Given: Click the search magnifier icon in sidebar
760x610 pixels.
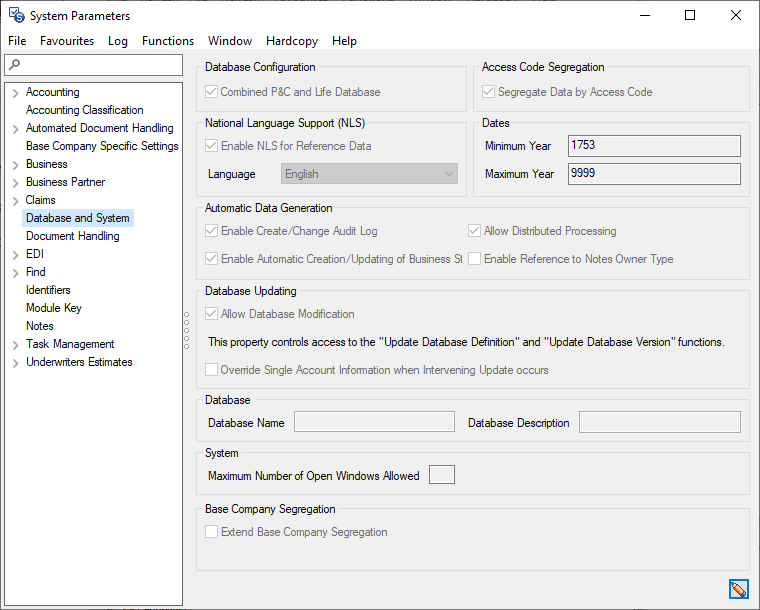Looking at the screenshot, I should pyautogui.click(x=14, y=65).
